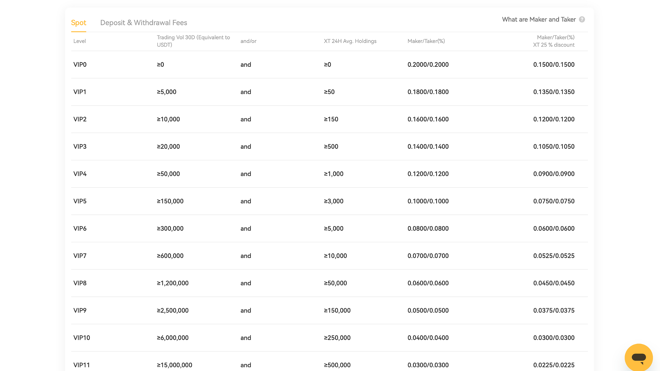Click the ≥500,000 XT holdings value
The width and height of the screenshot is (660, 371).
pyautogui.click(x=337, y=365)
